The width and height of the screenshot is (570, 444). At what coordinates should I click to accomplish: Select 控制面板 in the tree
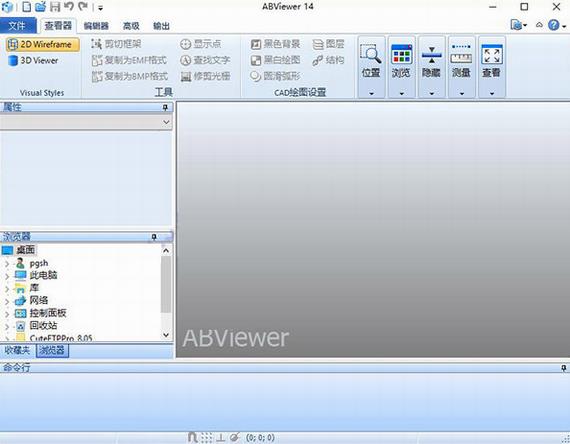coord(48,313)
